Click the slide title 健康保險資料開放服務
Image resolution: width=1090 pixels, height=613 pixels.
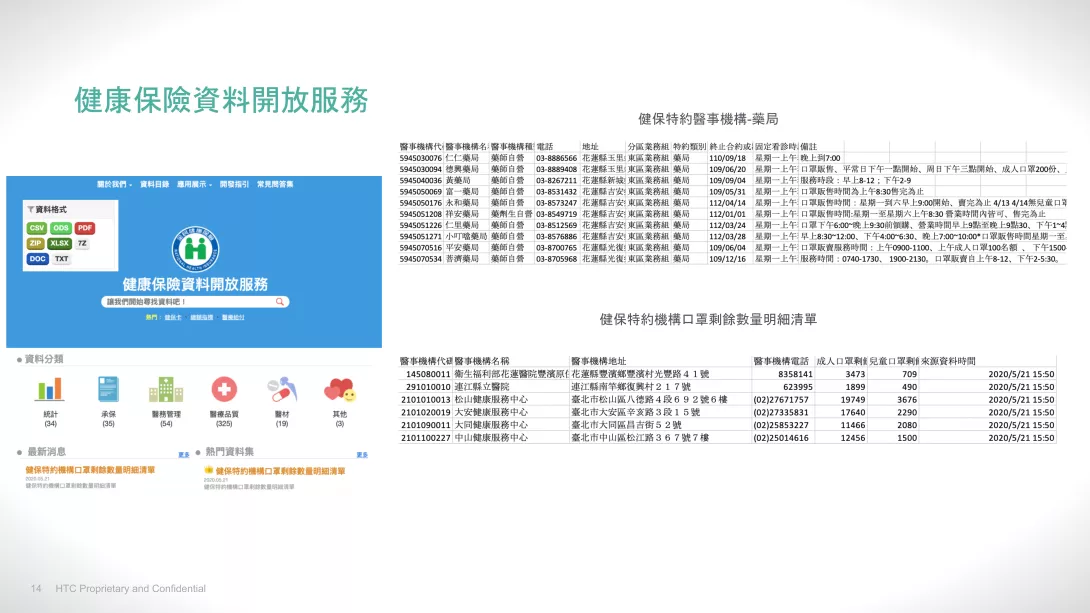(x=221, y=100)
